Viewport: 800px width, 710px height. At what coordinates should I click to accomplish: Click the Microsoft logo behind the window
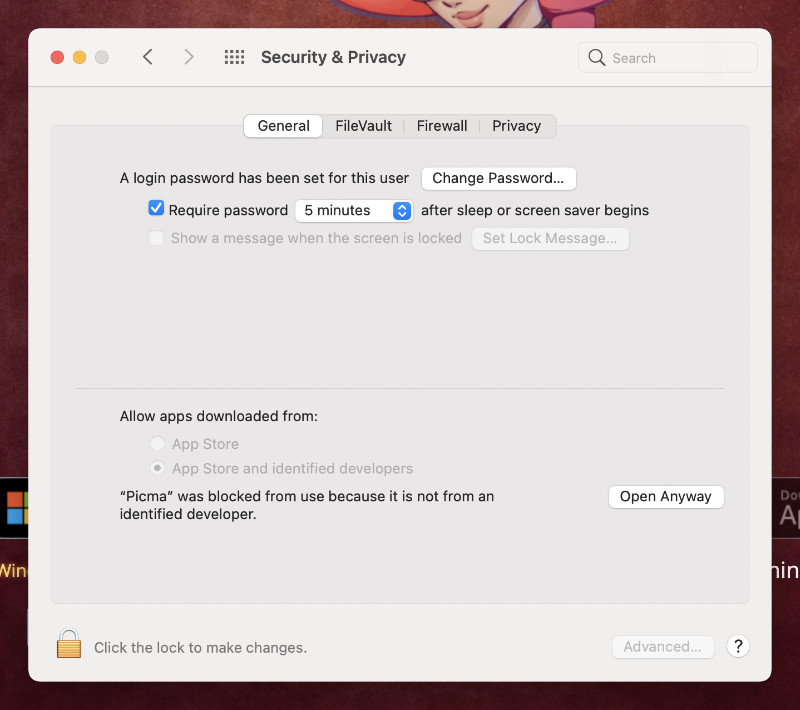(x=14, y=508)
